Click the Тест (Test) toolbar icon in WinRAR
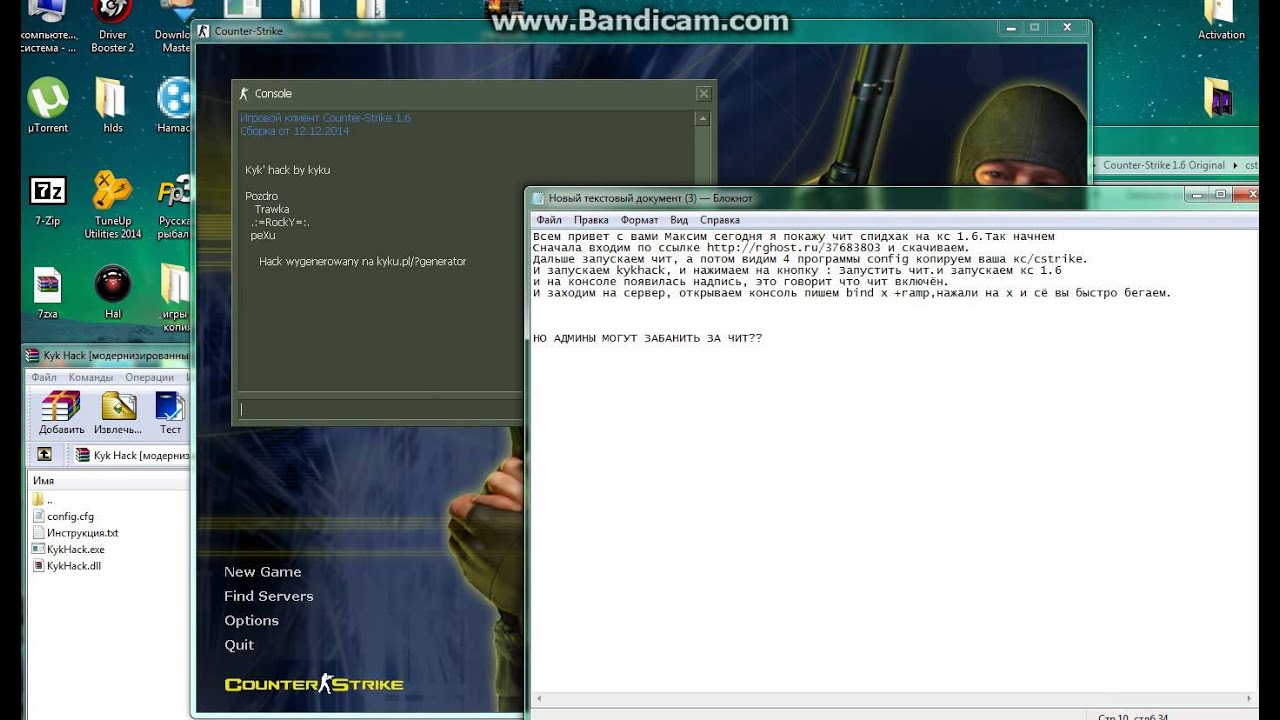 [170, 412]
